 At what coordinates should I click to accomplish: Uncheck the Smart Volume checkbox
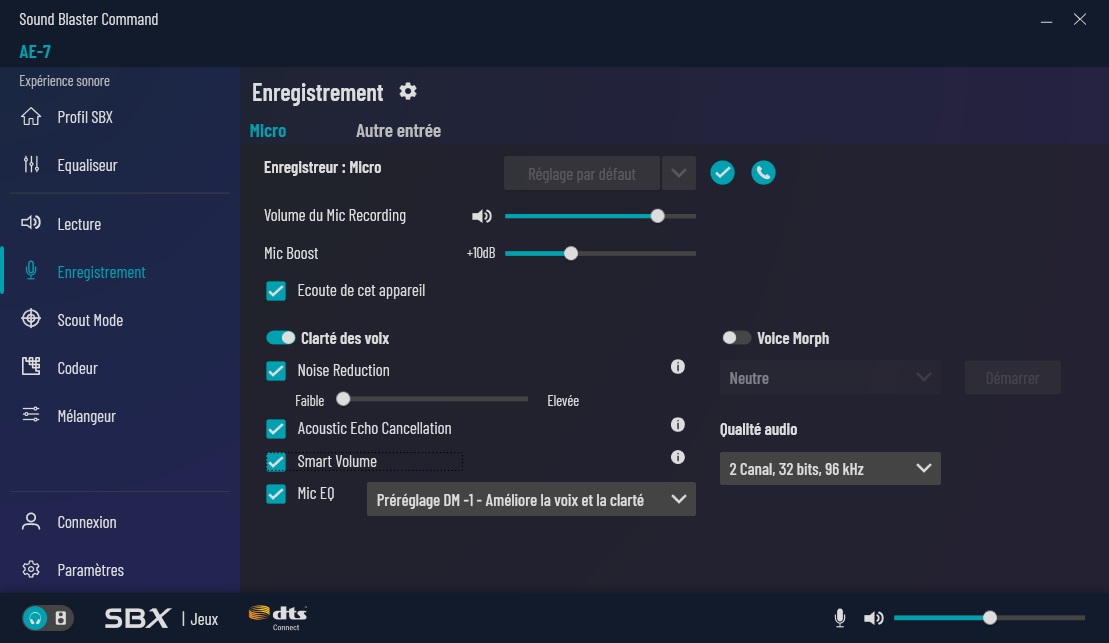(276, 461)
